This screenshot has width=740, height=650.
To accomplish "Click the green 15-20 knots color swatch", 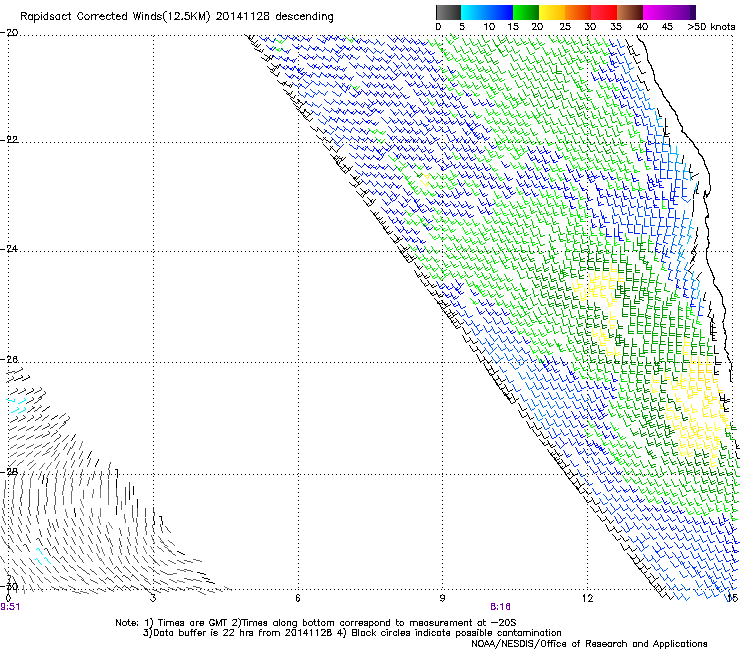I will [x=526, y=12].
